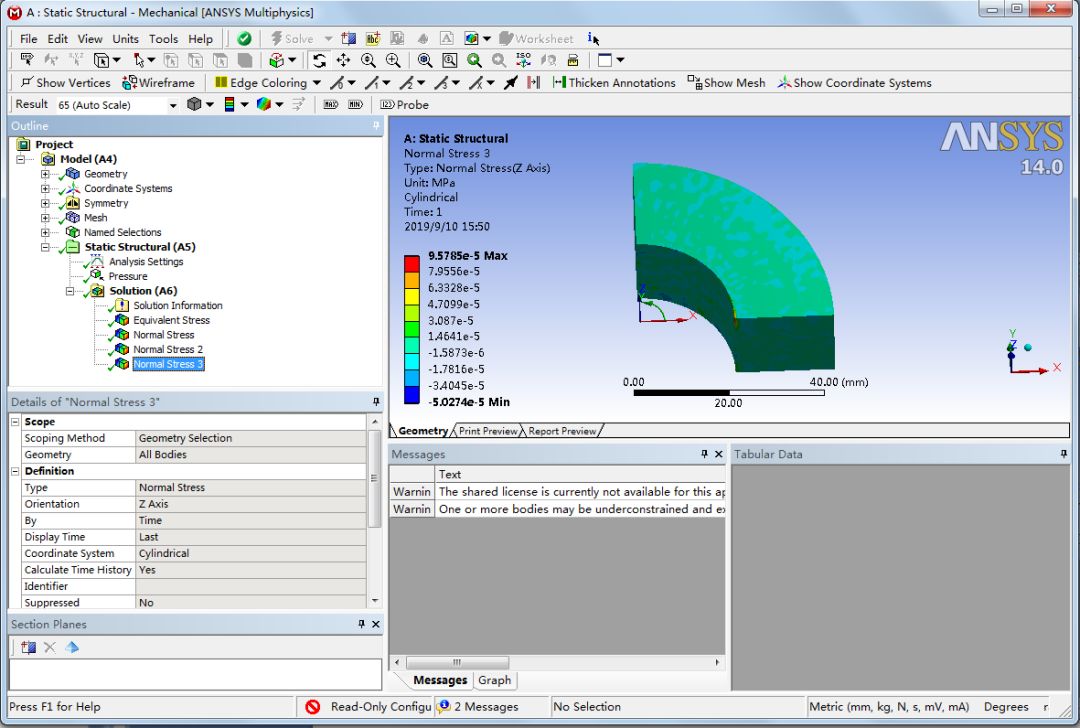The image size is (1080, 728).
Task: Click the Zoom tool icon
Action: pyautogui.click(x=368, y=61)
